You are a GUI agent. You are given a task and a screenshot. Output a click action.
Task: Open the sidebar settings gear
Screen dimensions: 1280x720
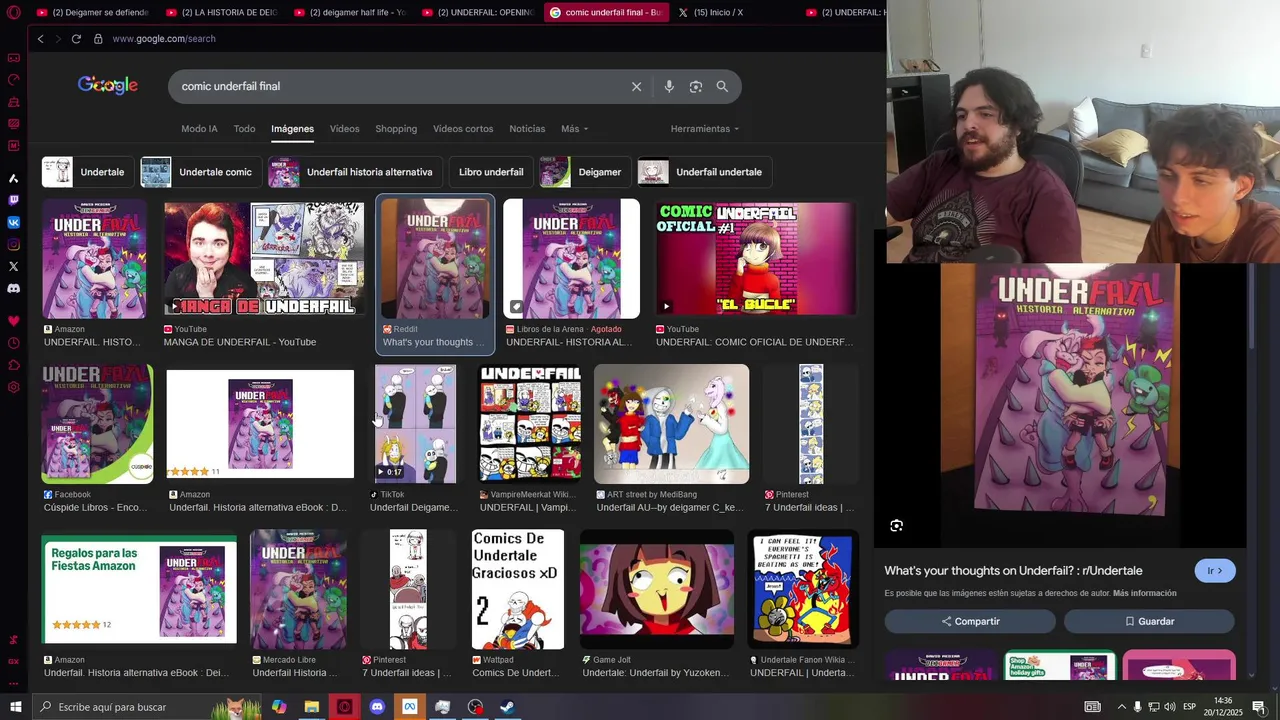pos(13,387)
